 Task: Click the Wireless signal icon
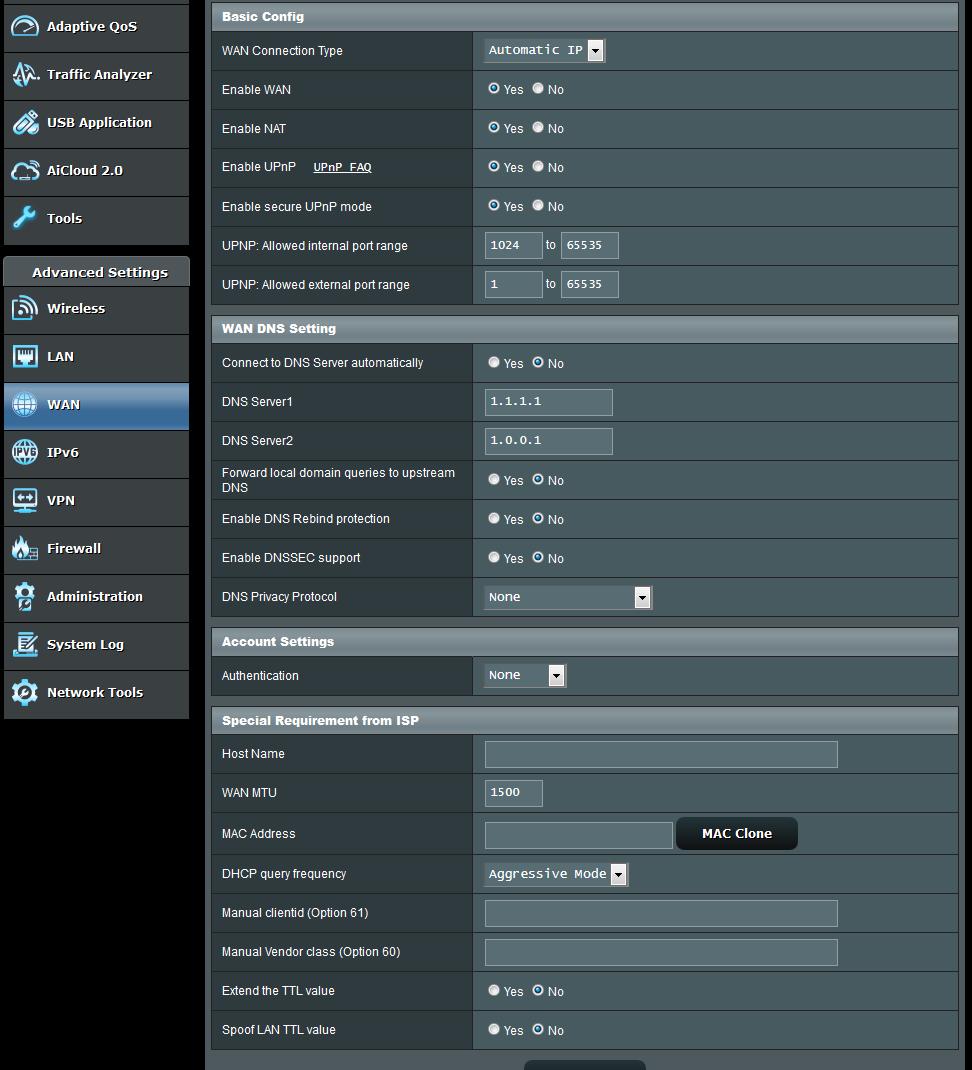click(25, 308)
